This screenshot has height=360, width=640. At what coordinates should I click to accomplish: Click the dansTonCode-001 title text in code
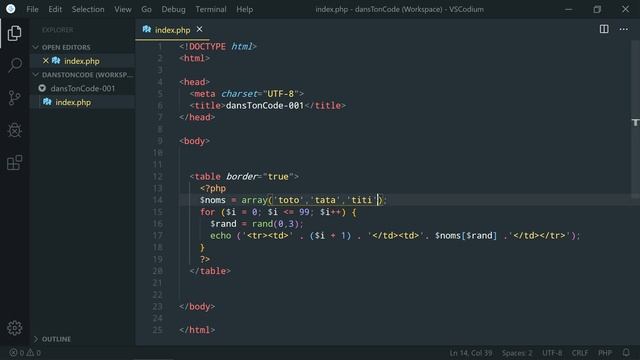click(x=264, y=106)
